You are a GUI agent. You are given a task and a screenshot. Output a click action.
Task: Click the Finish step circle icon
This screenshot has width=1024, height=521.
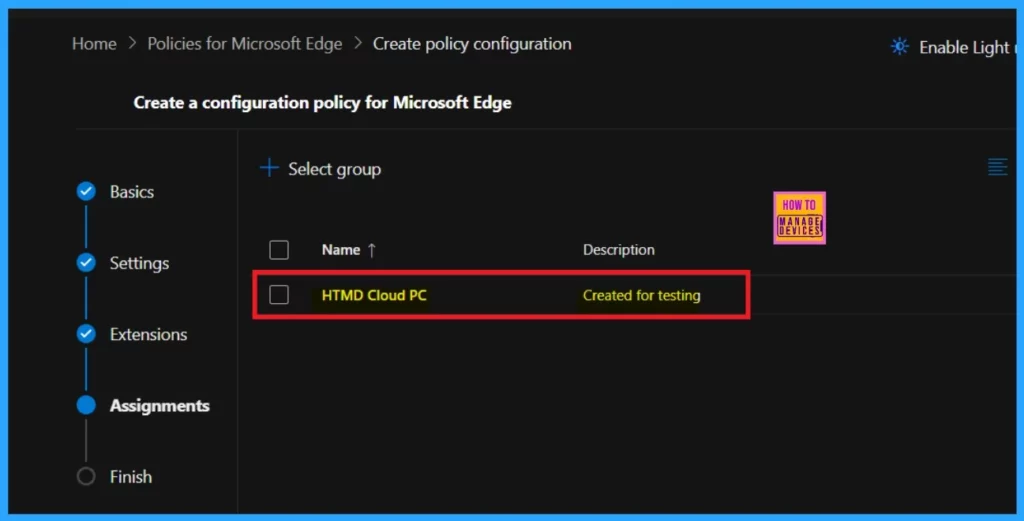pyautogui.click(x=86, y=476)
